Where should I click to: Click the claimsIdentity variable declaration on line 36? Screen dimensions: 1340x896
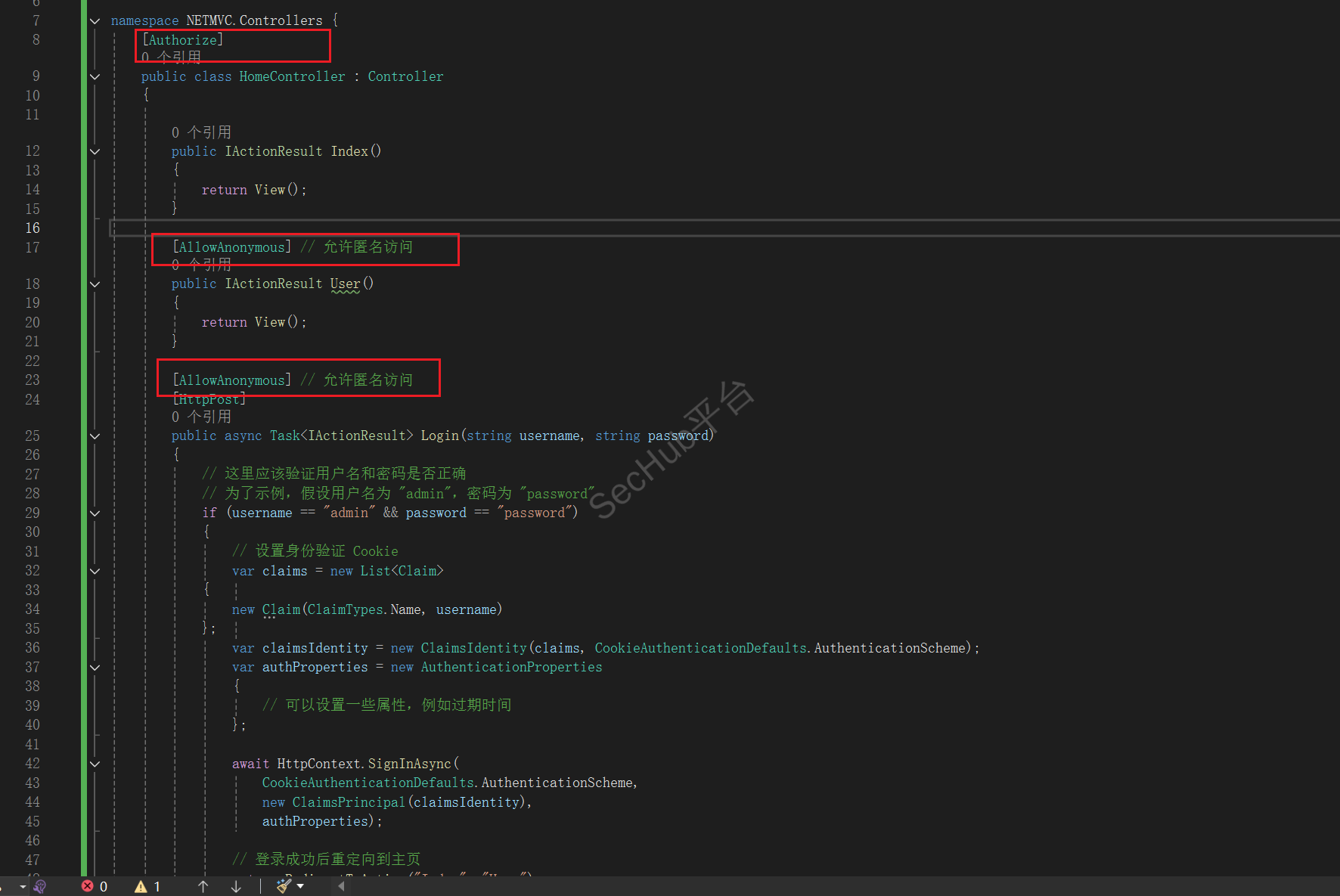315,648
